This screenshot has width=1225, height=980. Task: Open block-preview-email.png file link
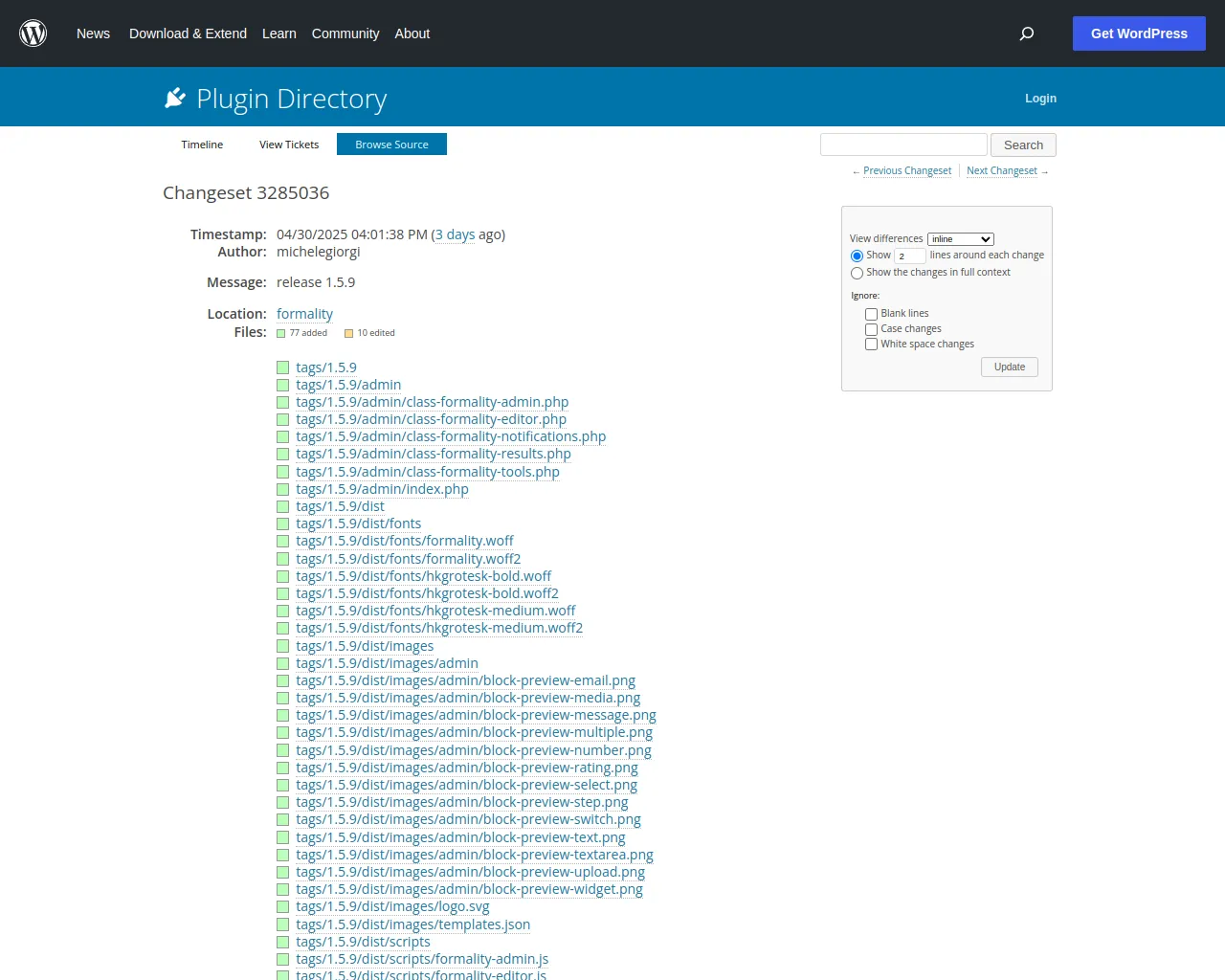point(465,680)
